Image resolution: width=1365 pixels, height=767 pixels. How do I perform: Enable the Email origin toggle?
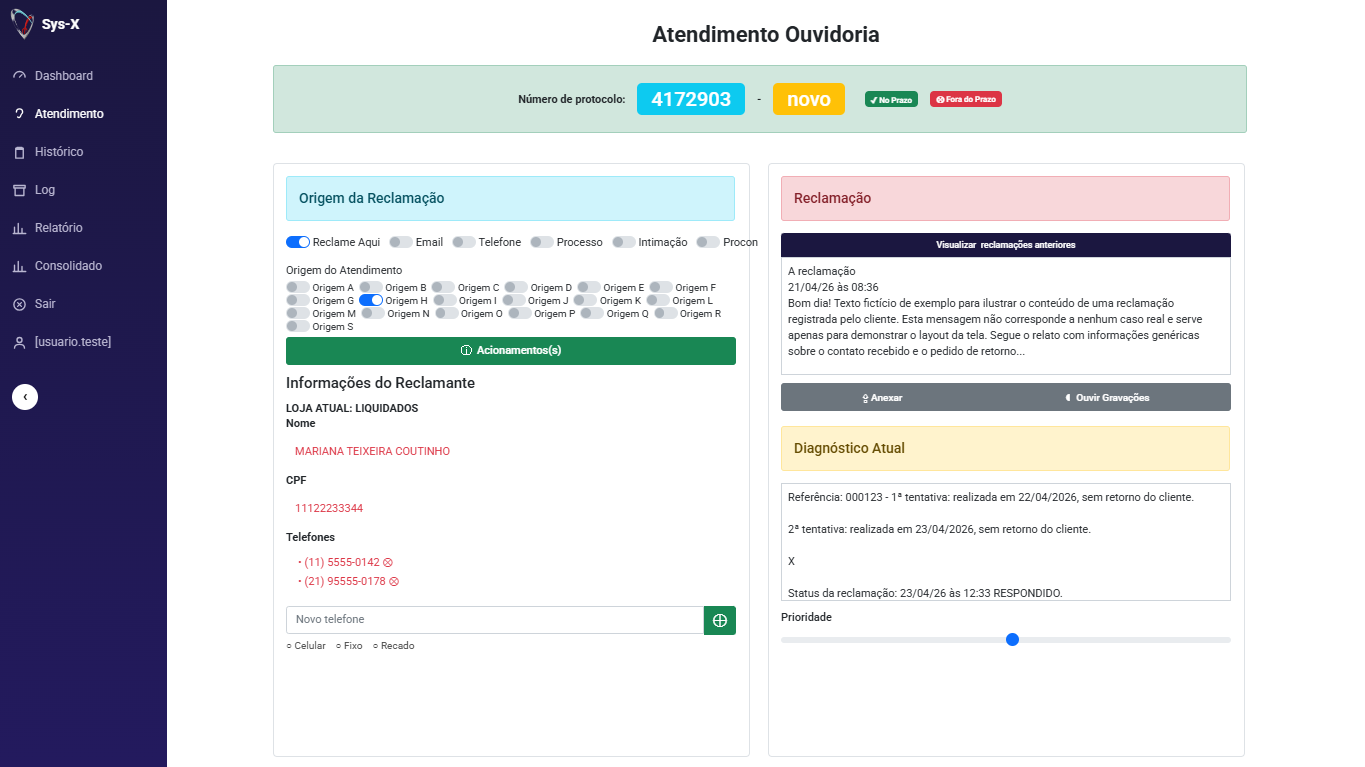[x=401, y=242]
